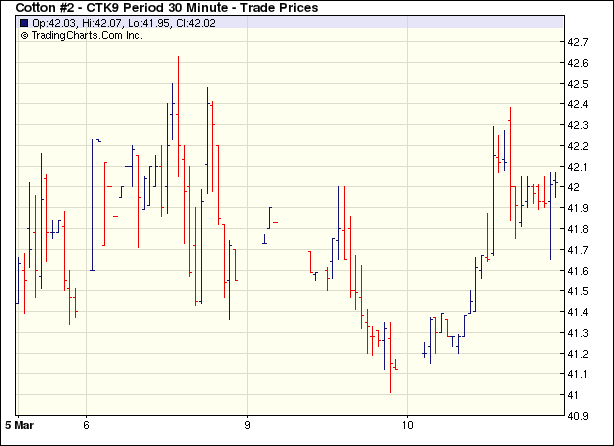Click the 41.5 price axis label
Screen dimensions: 614x446
coord(578,291)
